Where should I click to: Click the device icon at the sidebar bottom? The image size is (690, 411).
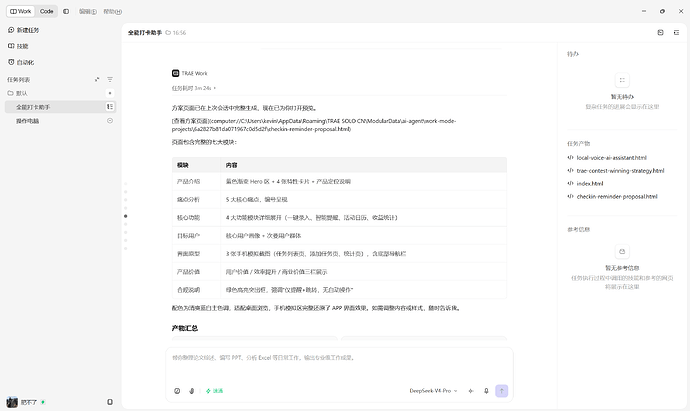tap(110, 402)
